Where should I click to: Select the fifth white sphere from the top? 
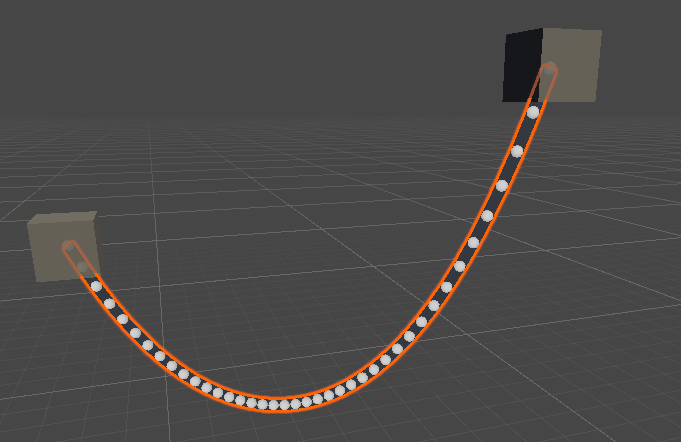point(473,242)
